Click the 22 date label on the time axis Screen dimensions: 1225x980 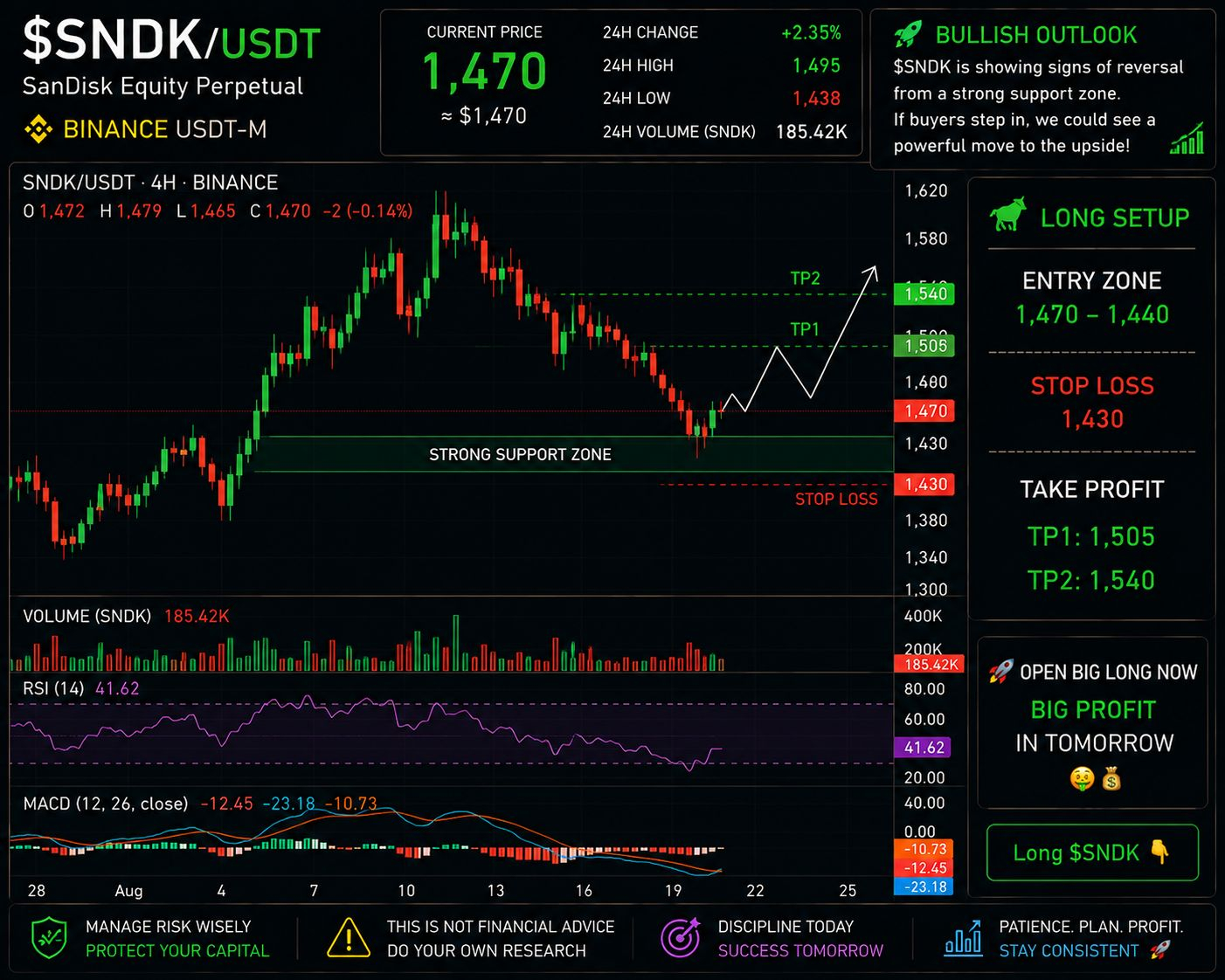tap(755, 891)
